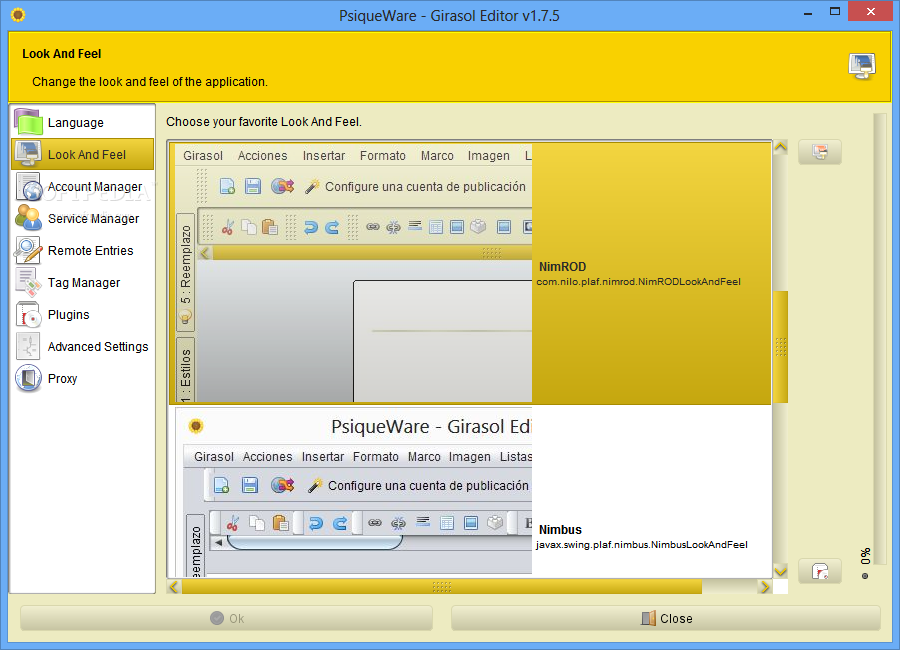Click paste clipboard icon in NimROD preview

pos(269,227)
